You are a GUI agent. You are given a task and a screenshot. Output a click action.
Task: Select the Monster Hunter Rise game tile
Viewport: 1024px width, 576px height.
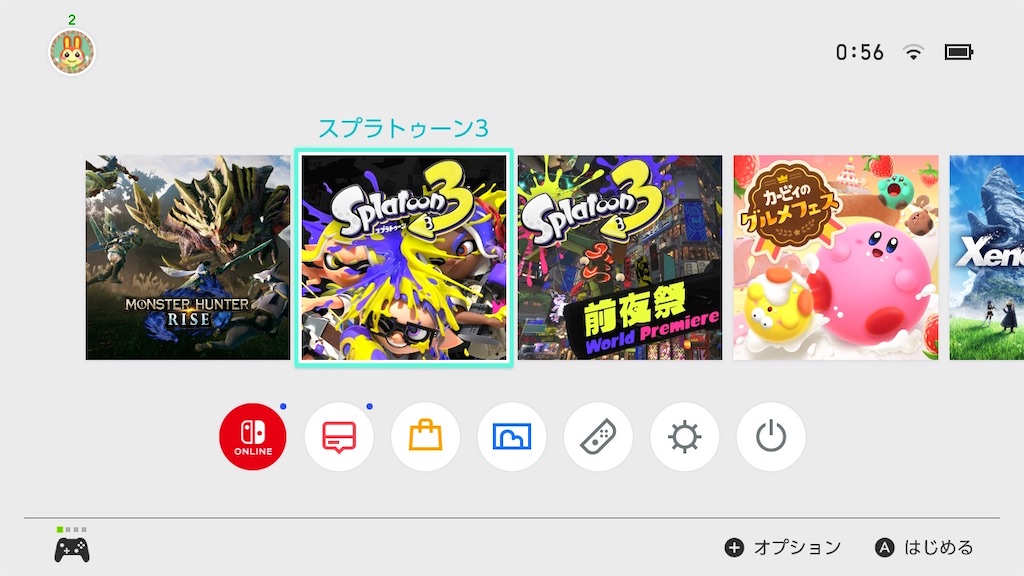[x=187, y=257]
